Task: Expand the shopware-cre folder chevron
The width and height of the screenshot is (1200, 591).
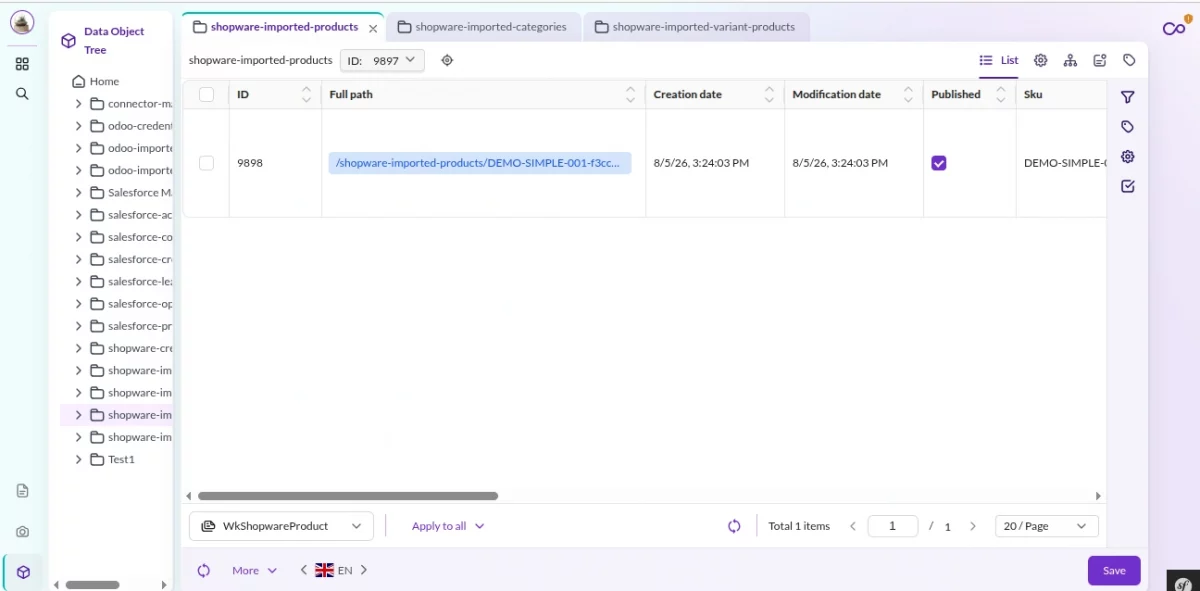Action: 79,348
